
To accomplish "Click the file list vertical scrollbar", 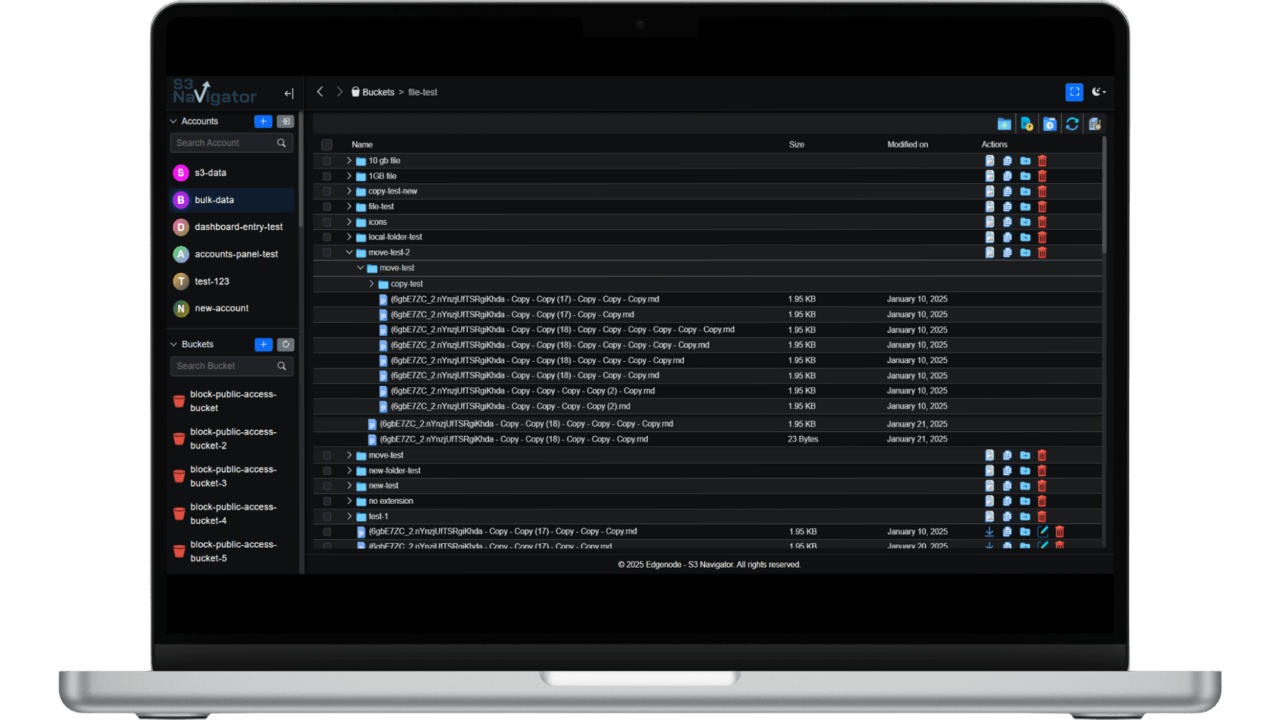I will click(x=1105, y=195).
